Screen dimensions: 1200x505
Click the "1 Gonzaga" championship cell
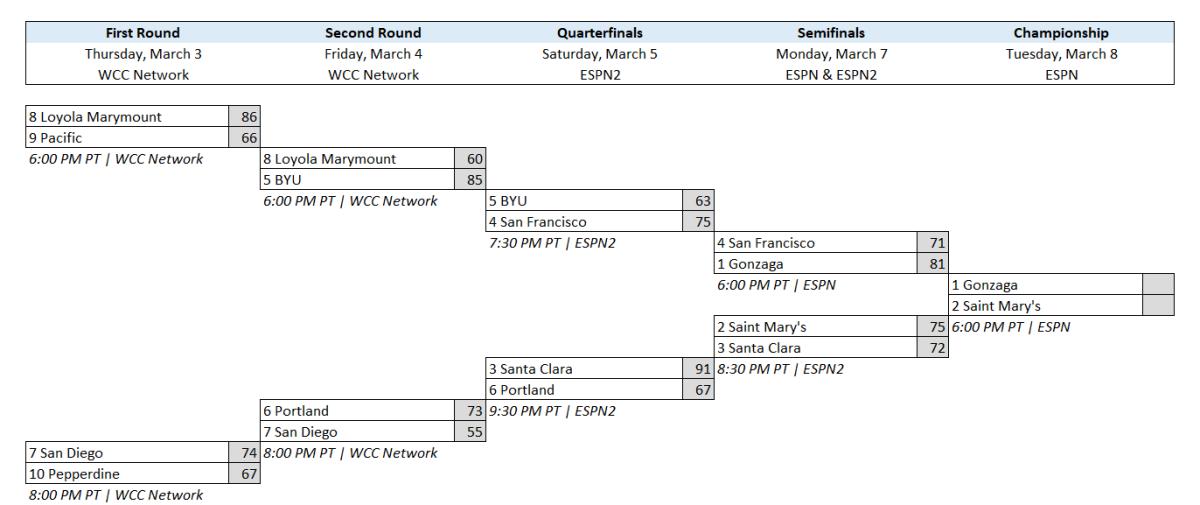pos(1045,285)
